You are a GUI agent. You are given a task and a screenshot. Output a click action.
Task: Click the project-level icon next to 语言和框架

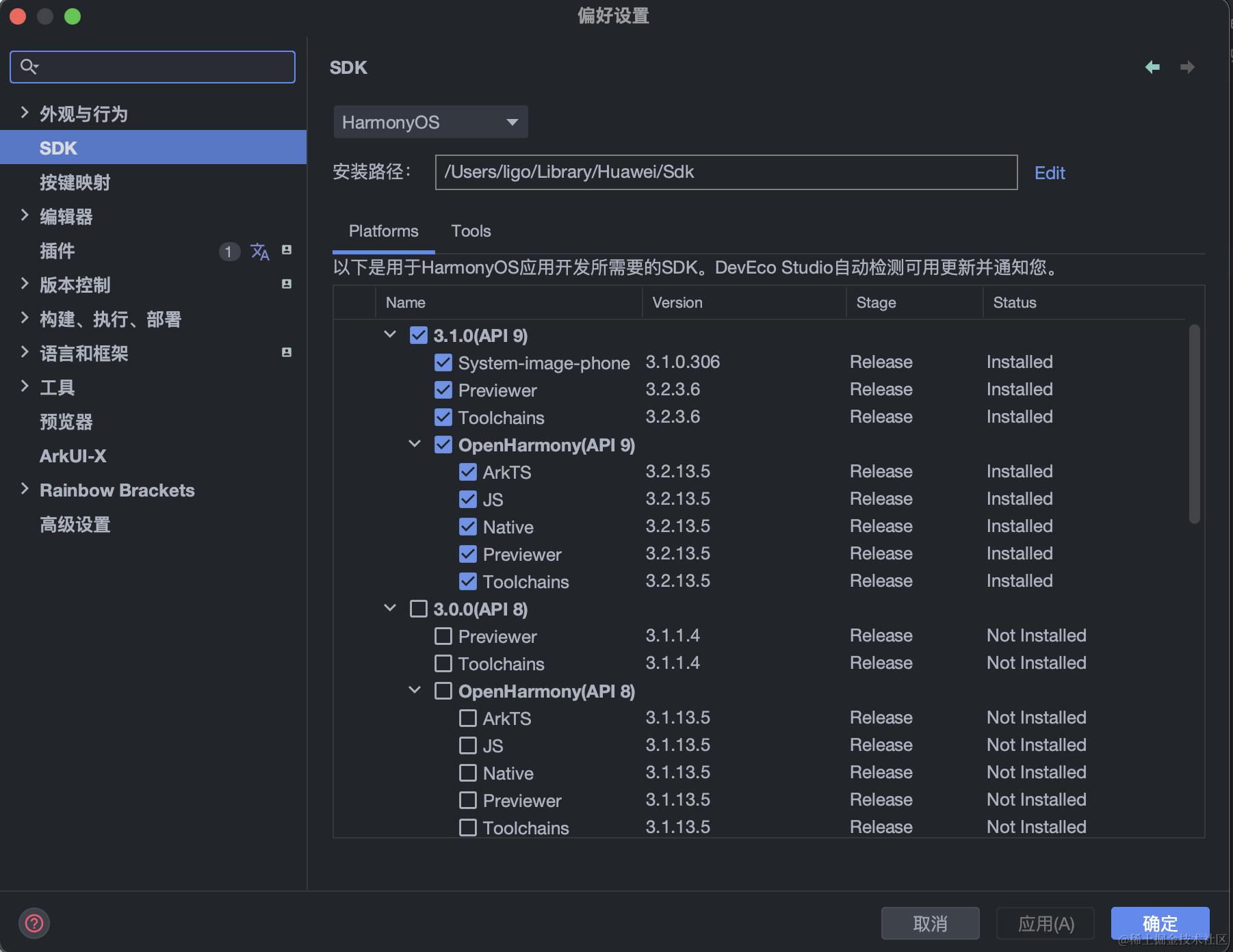pyautogui.click(x=287, y=352)
